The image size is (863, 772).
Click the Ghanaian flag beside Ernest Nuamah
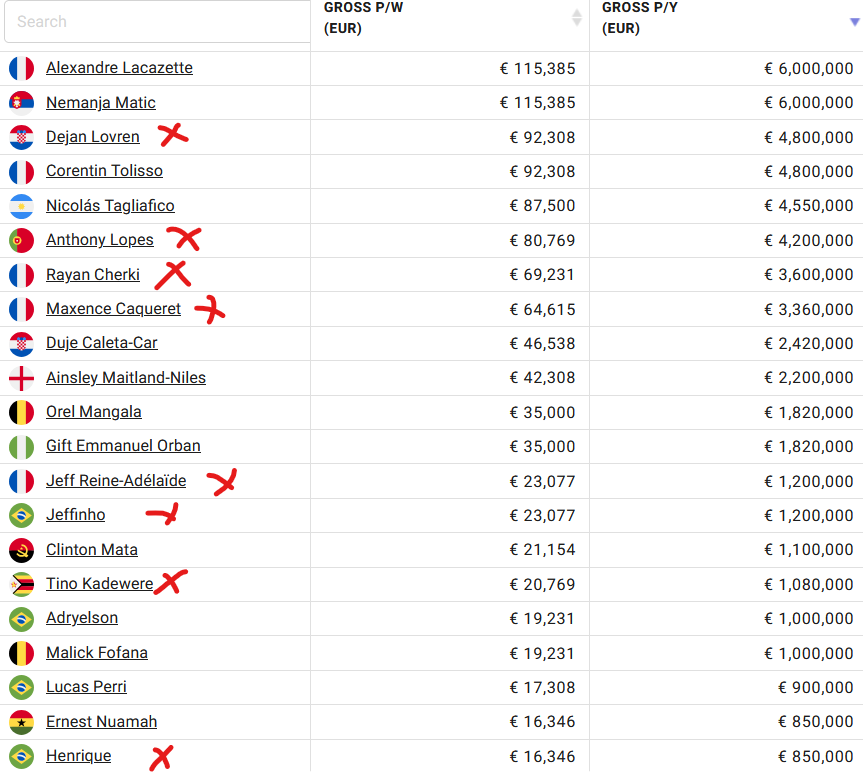coord(21,722)
